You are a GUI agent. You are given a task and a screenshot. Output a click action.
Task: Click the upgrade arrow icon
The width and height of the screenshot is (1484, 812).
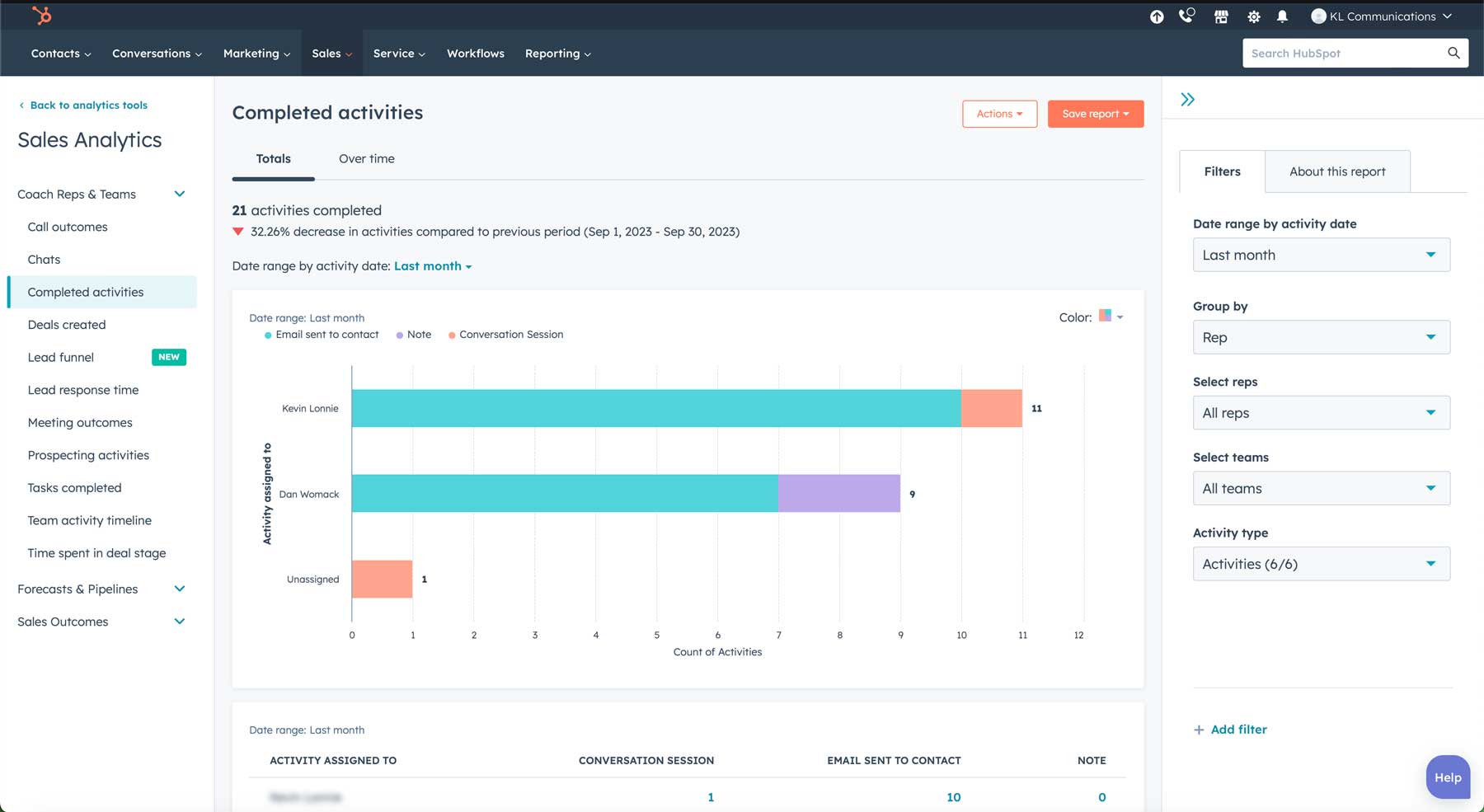tap(1157, 16)
